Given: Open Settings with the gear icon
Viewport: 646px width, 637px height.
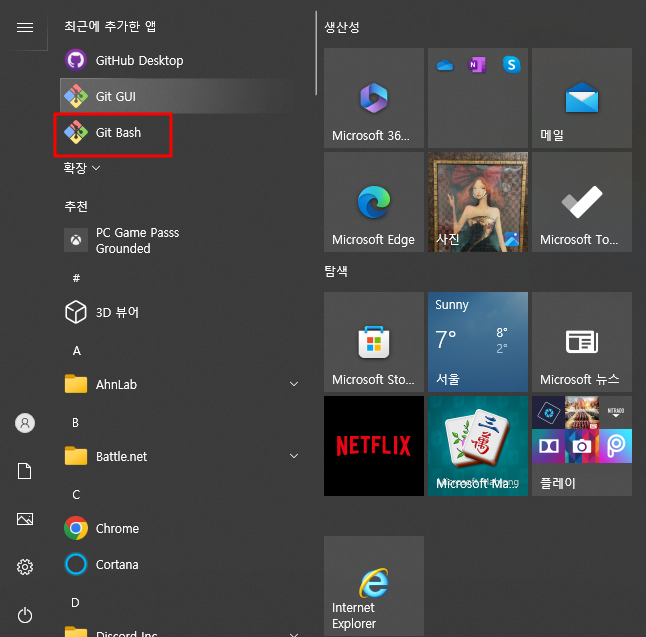Looking at the screenshot, I should (x=25, y=567).
